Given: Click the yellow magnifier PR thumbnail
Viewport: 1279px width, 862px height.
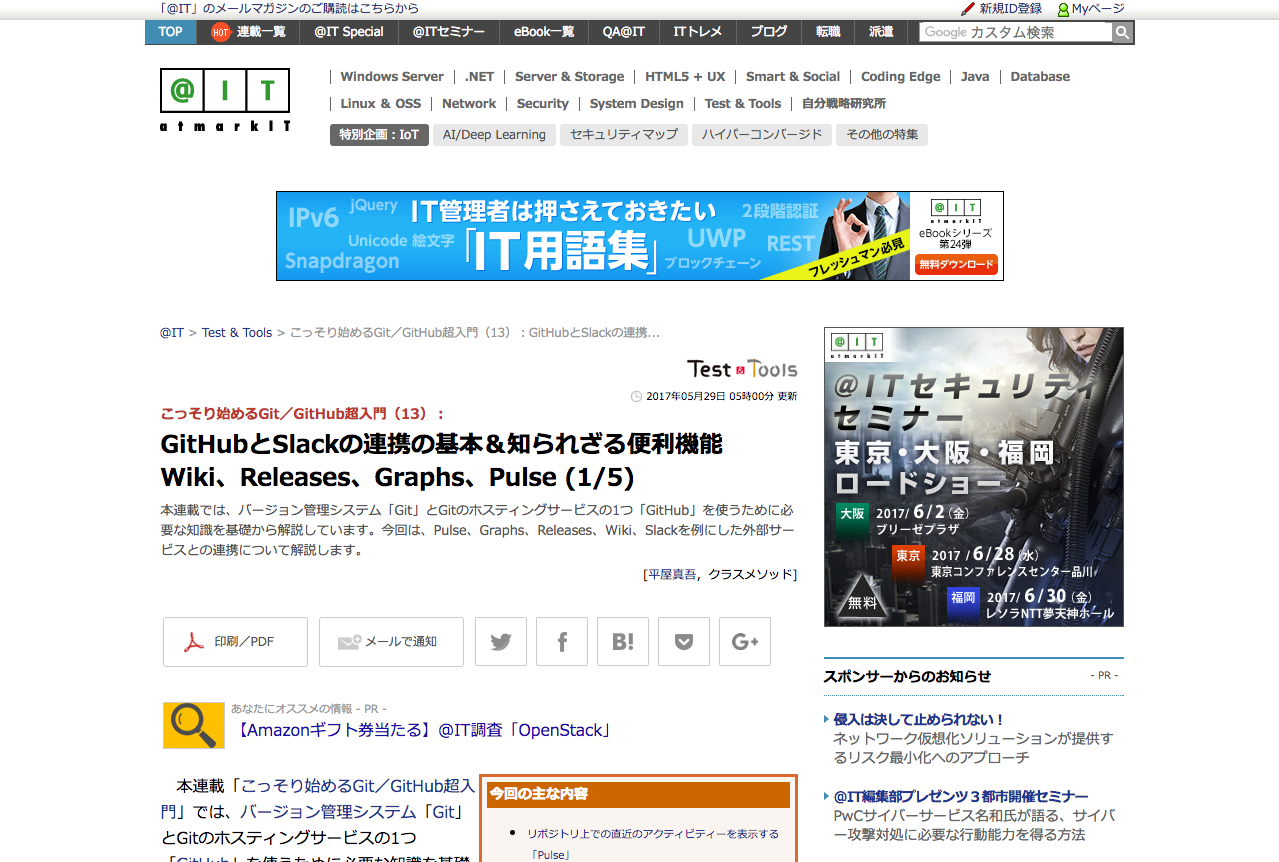Looking at the screenshot, I should click(x=194, y=725).
